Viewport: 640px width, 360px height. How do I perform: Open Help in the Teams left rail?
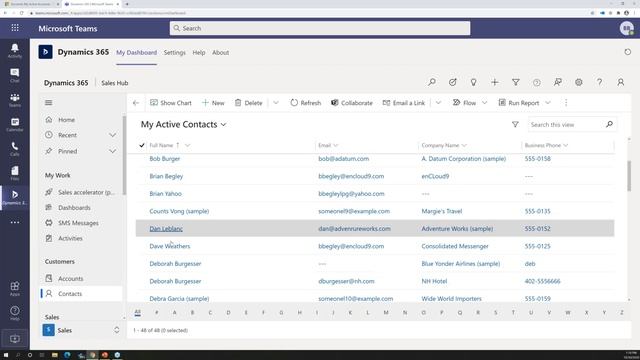(x=15, y=313)
